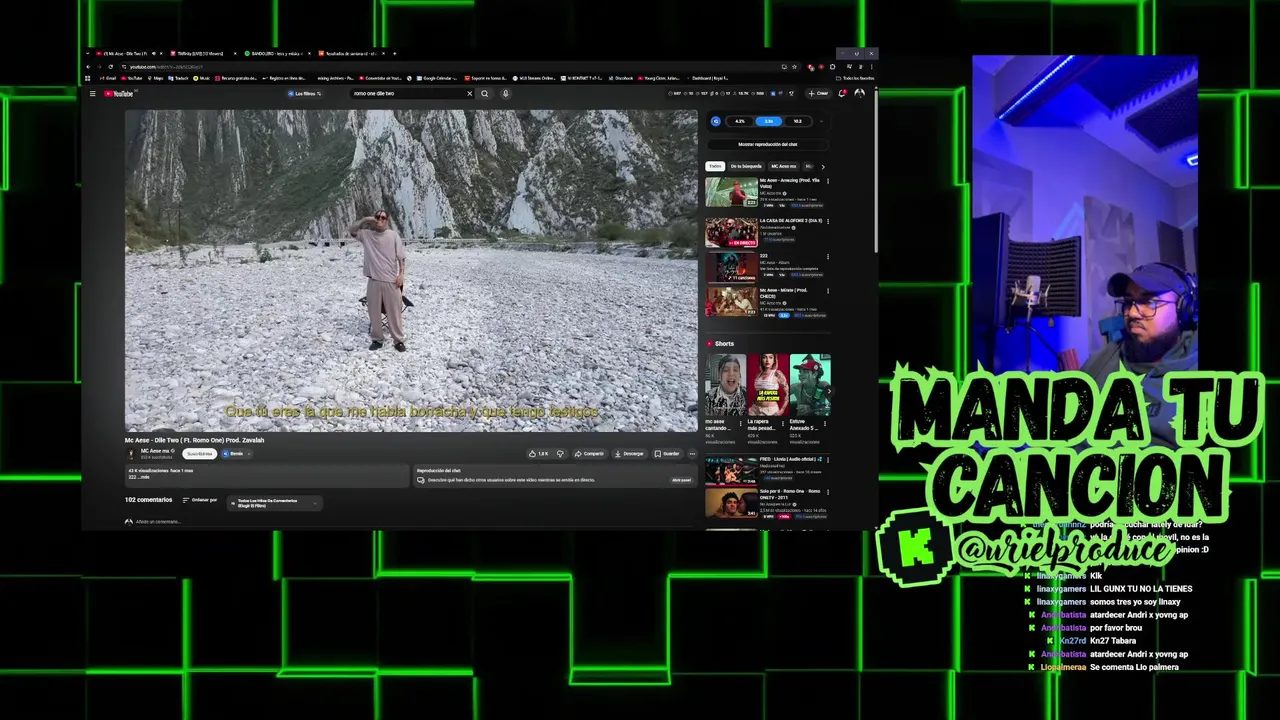Open 'Ordenar por' comments sorting
Image resolution: width=1280 pixels, height=720 pixels.
[199, 500]
